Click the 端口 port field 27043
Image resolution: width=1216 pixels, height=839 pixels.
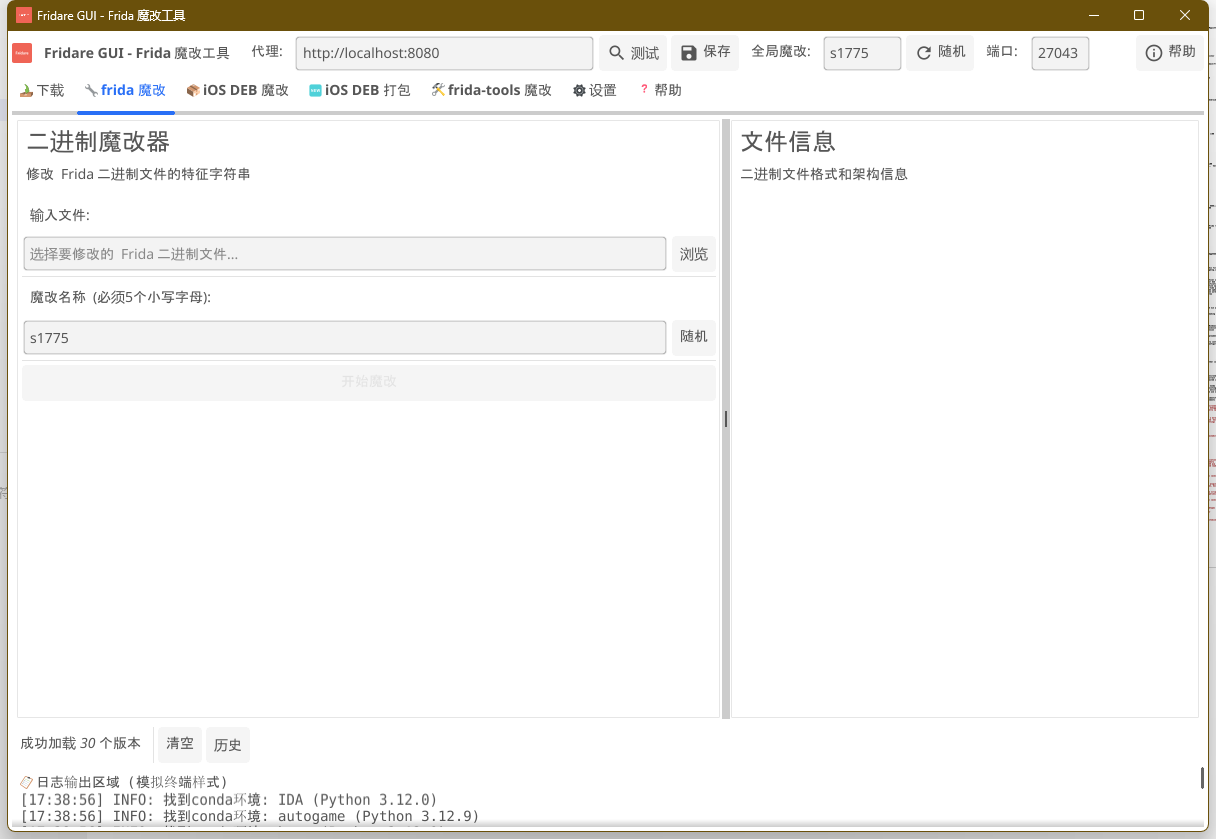(x=1060, y=53)
